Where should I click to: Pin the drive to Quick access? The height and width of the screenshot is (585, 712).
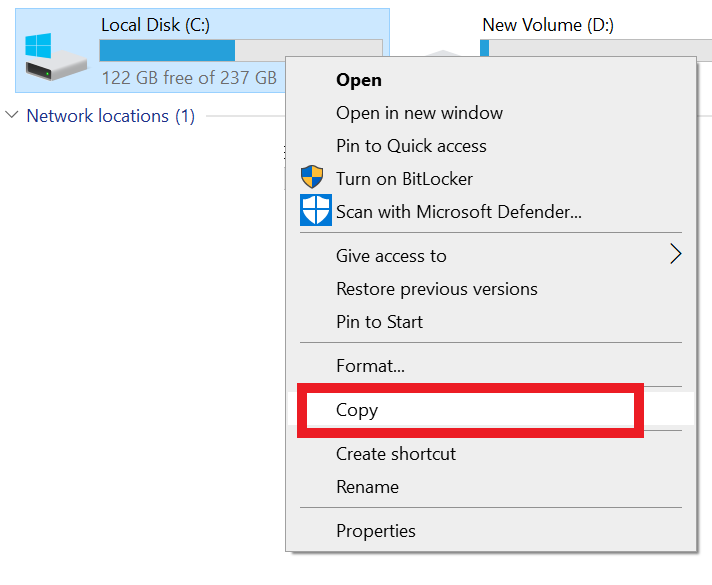point(411,146)
